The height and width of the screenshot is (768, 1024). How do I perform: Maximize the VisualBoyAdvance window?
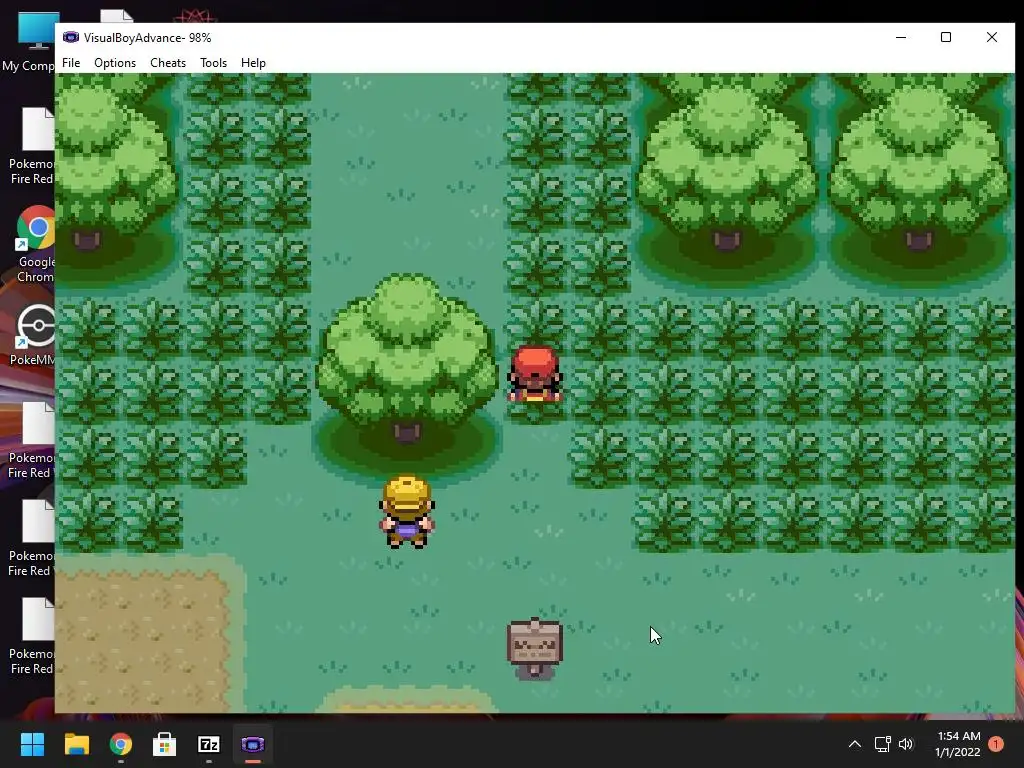click(946, 37)
